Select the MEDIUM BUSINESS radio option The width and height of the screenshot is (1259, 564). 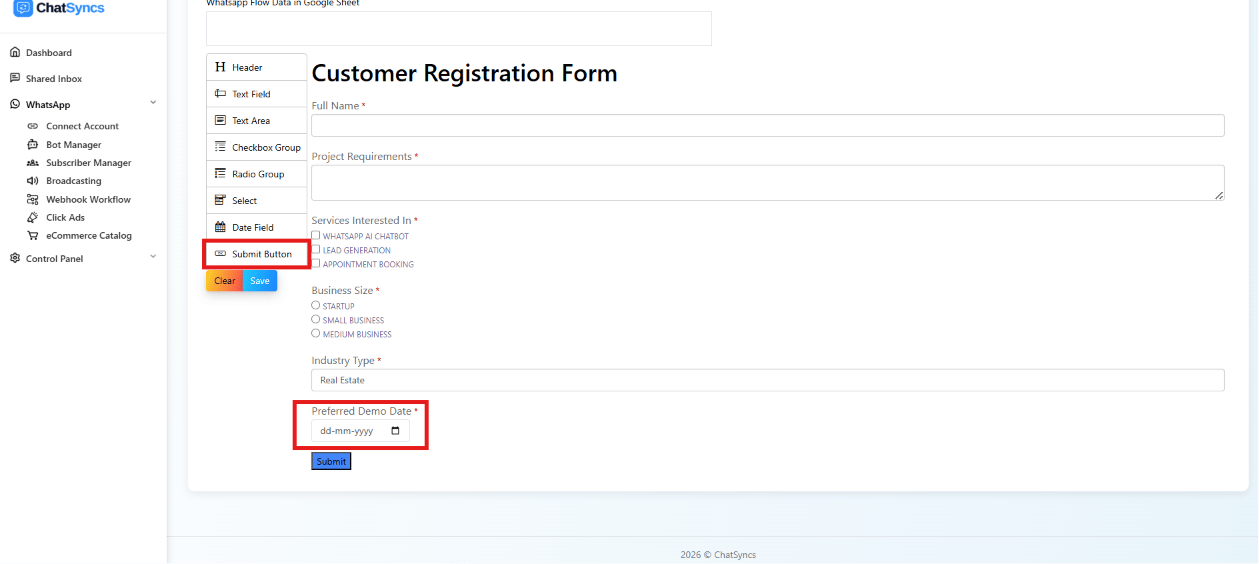coord(316,333)
